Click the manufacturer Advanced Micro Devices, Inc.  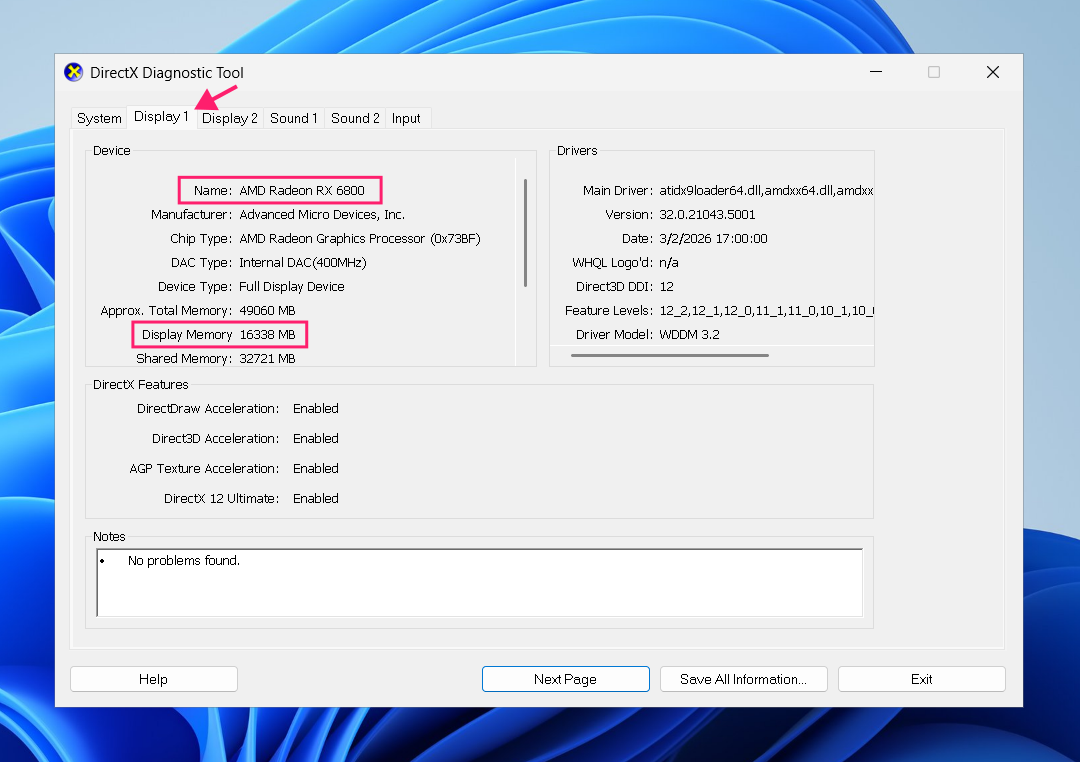pos(322,215)
